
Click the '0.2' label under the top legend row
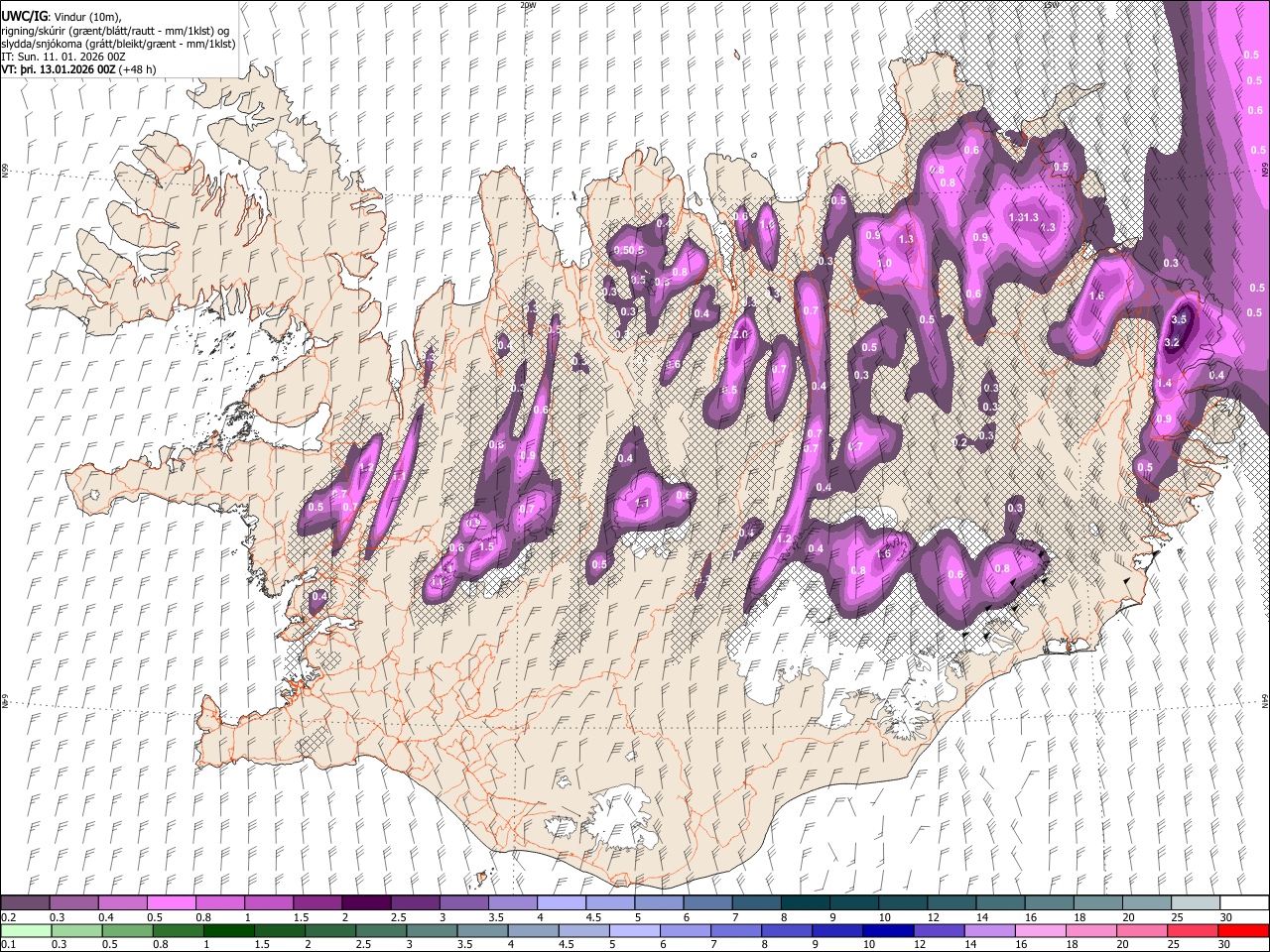(8, 917)
